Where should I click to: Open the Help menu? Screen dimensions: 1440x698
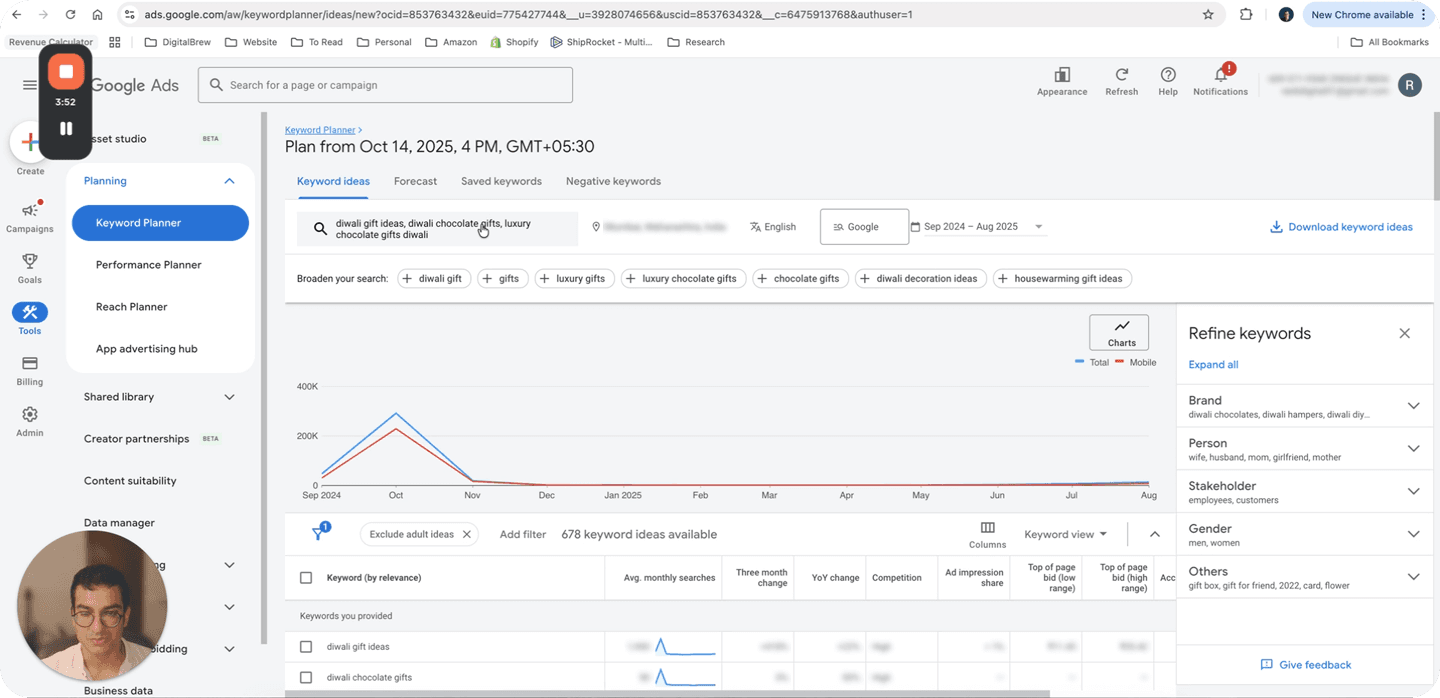click(1168, 82)
